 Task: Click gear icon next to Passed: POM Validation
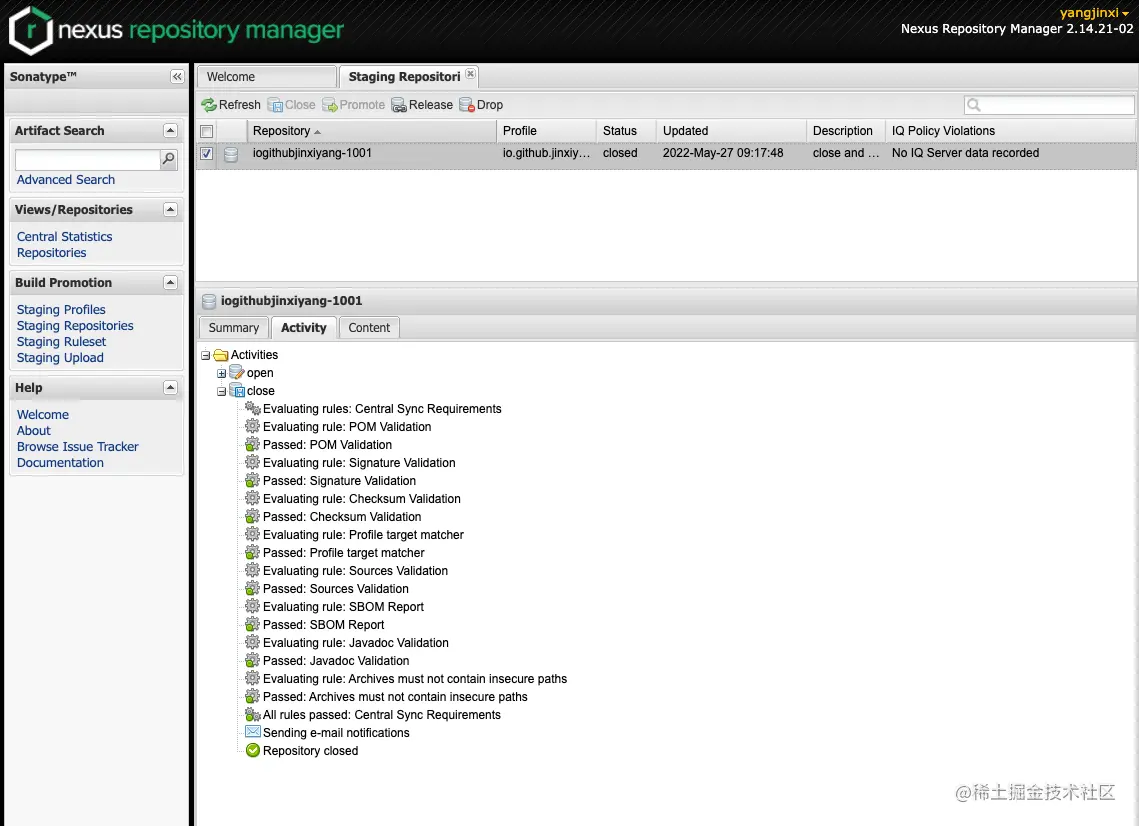click(253, 444)
